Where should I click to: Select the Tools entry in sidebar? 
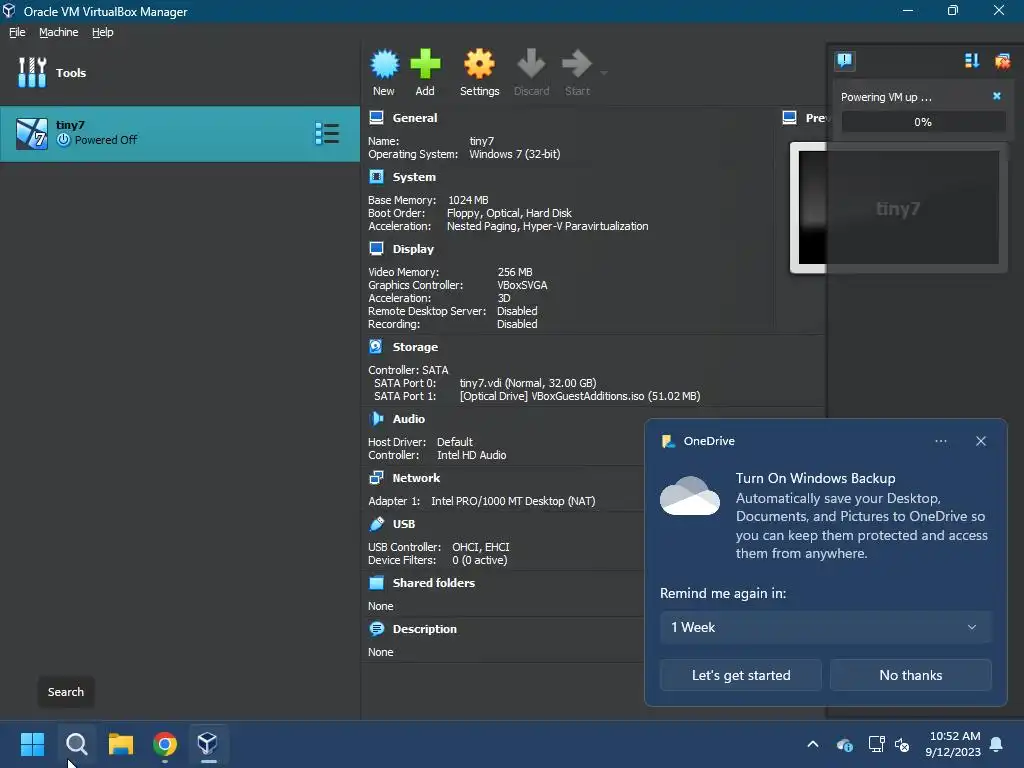pos(180,72)
